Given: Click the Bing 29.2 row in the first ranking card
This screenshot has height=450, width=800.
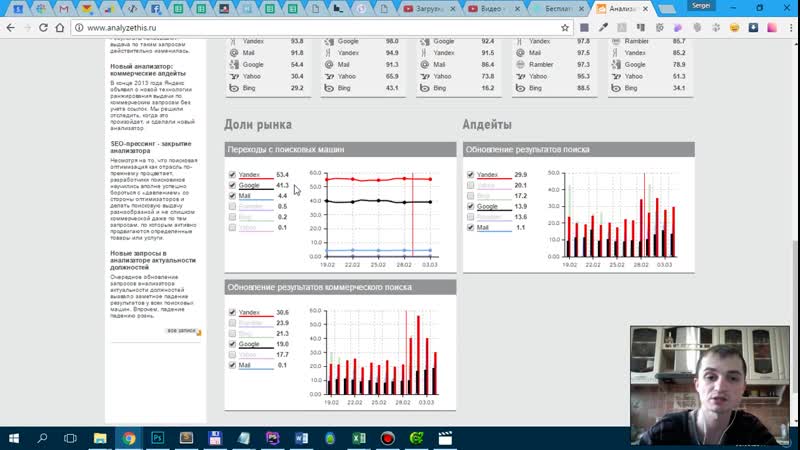Looking at the screenshot, I should pyautogui.click(x=267, y=88).
